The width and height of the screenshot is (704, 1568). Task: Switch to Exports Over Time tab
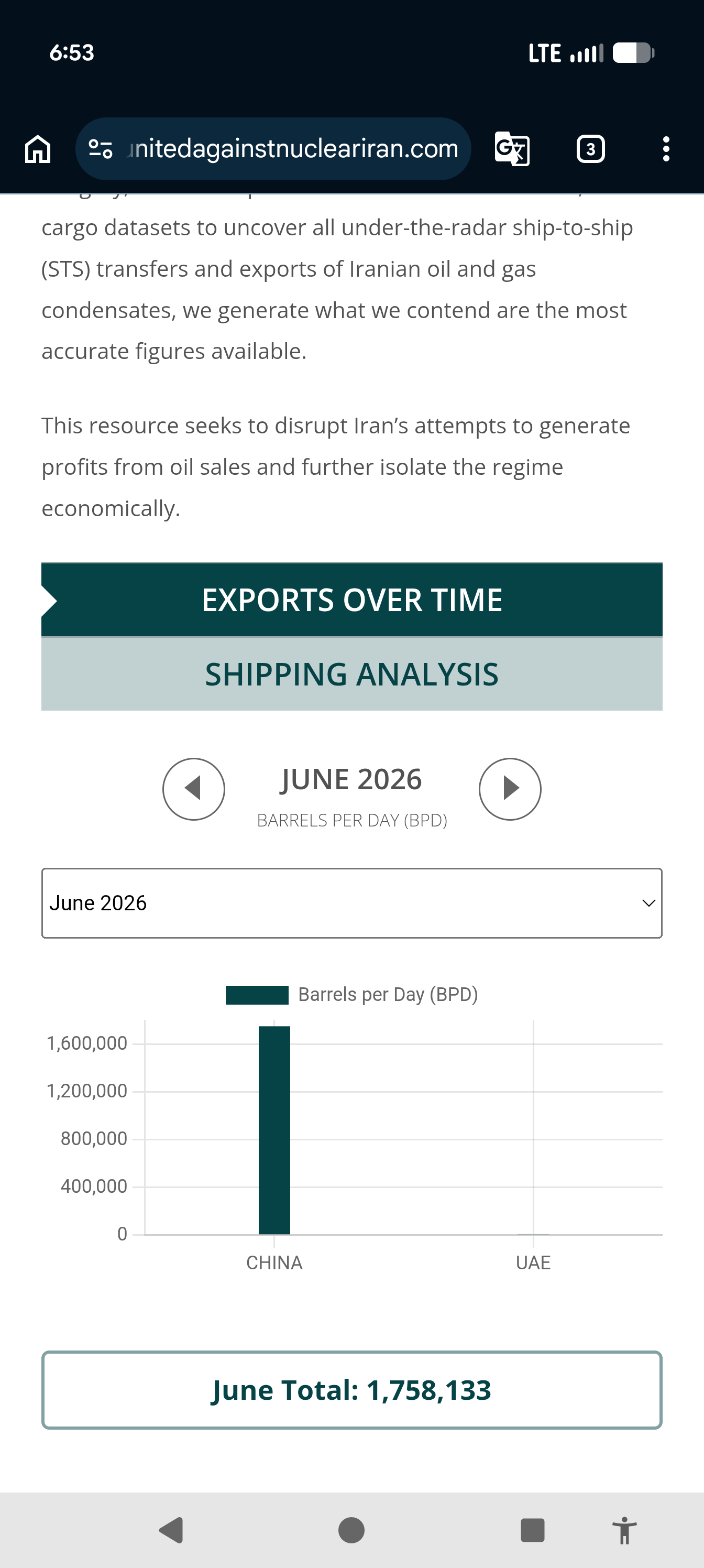tap(351, 600)
